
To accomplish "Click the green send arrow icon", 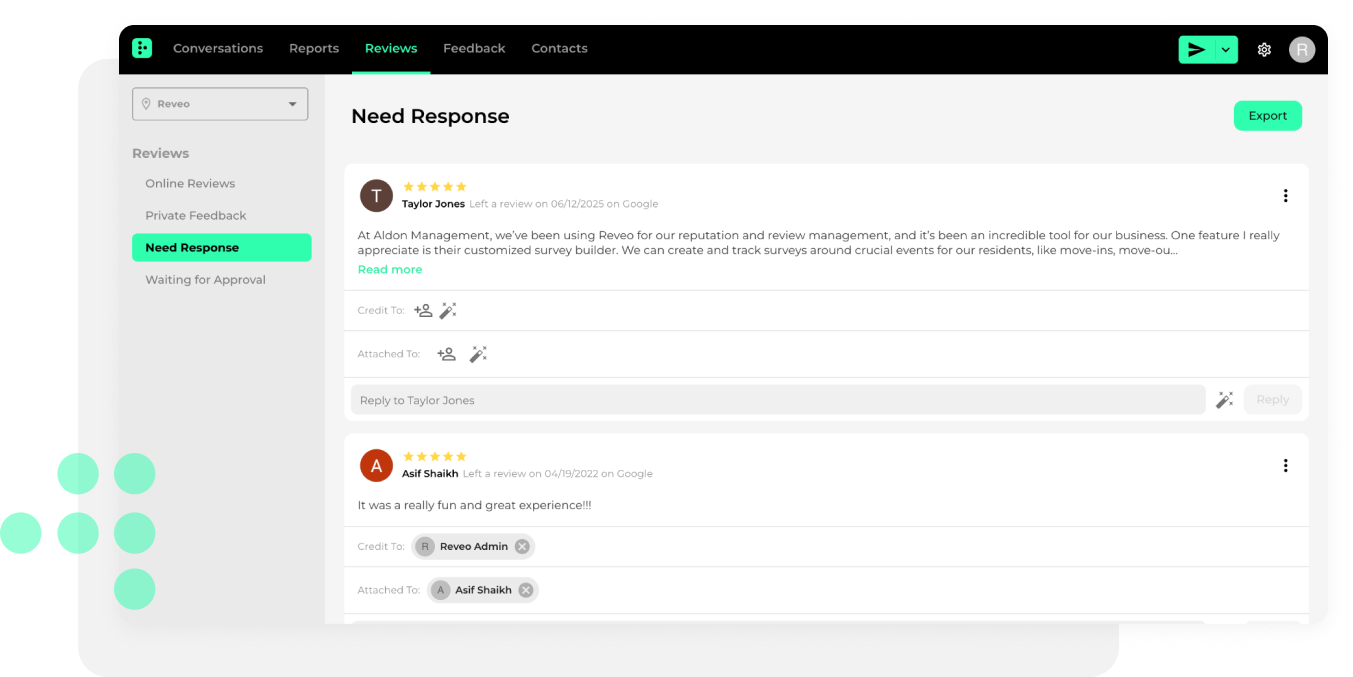I will 1196,50.
